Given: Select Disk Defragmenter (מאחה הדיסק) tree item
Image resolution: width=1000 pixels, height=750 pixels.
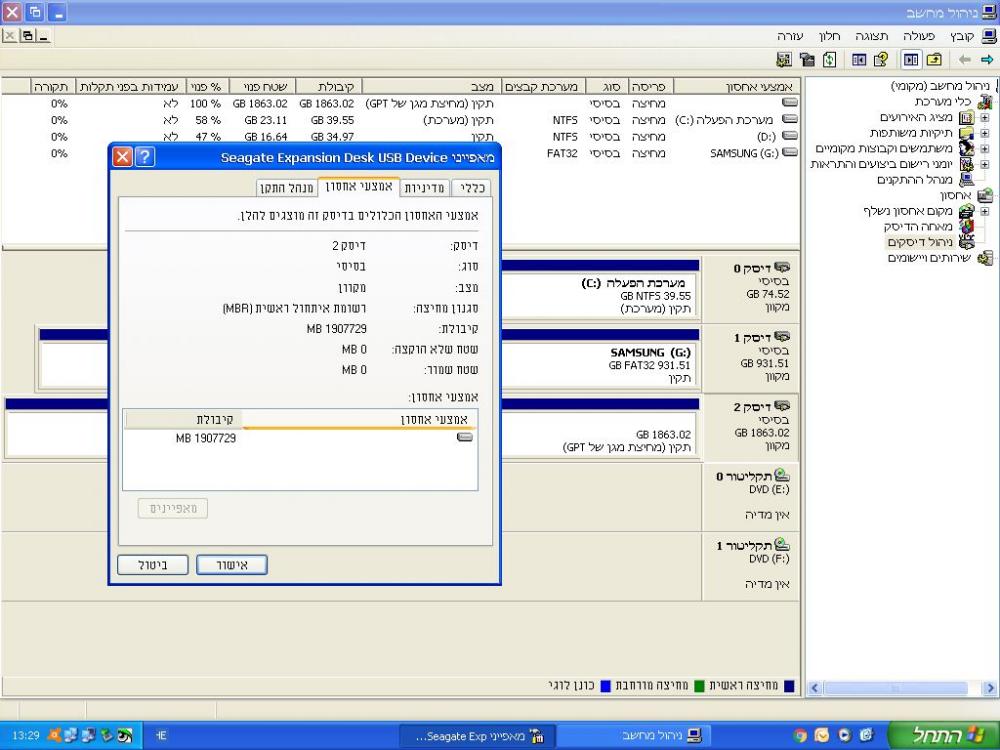Looking at the screenshot, I should (918, 226).
